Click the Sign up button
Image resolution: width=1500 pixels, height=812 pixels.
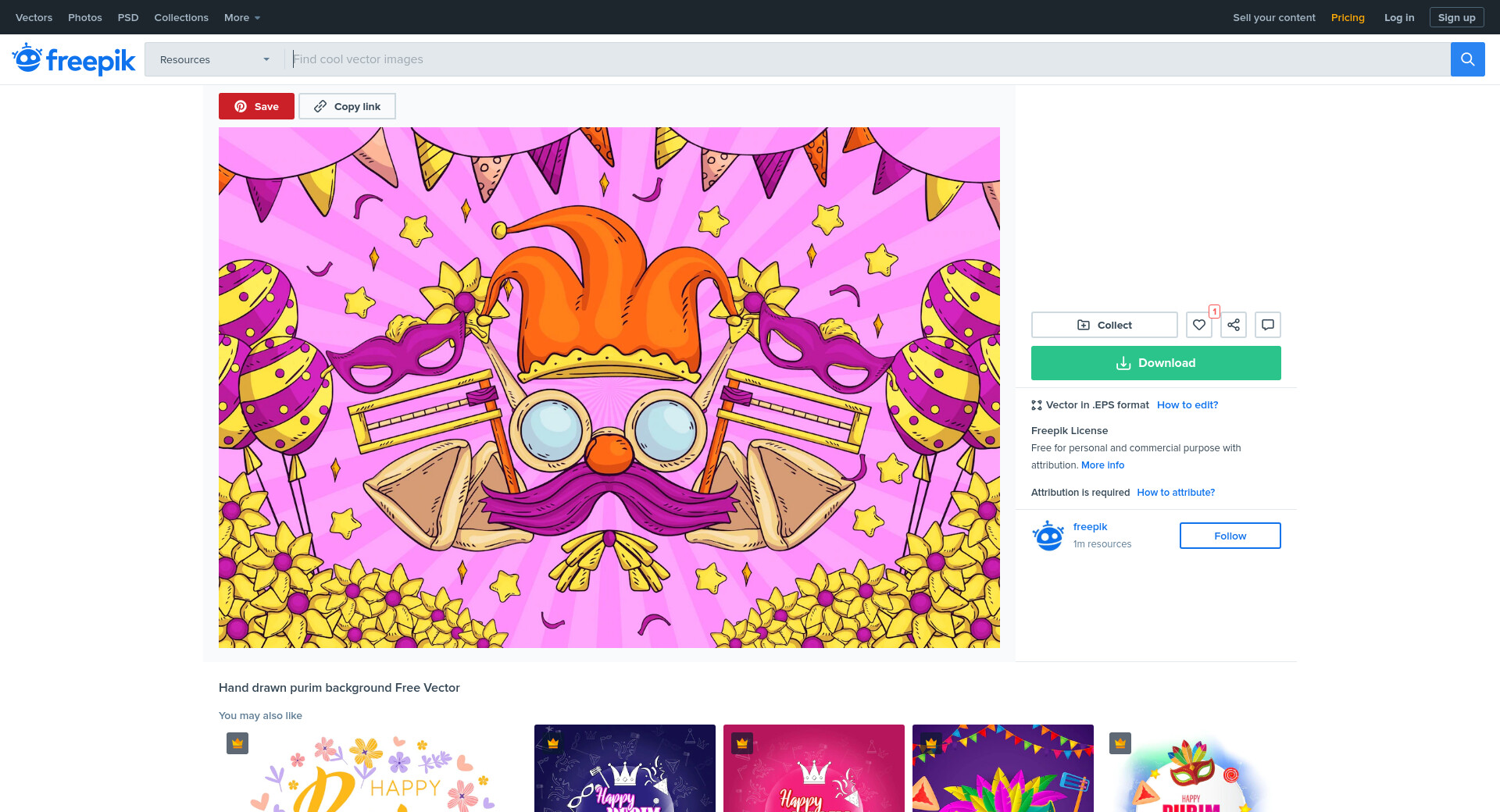(1457, 17)
